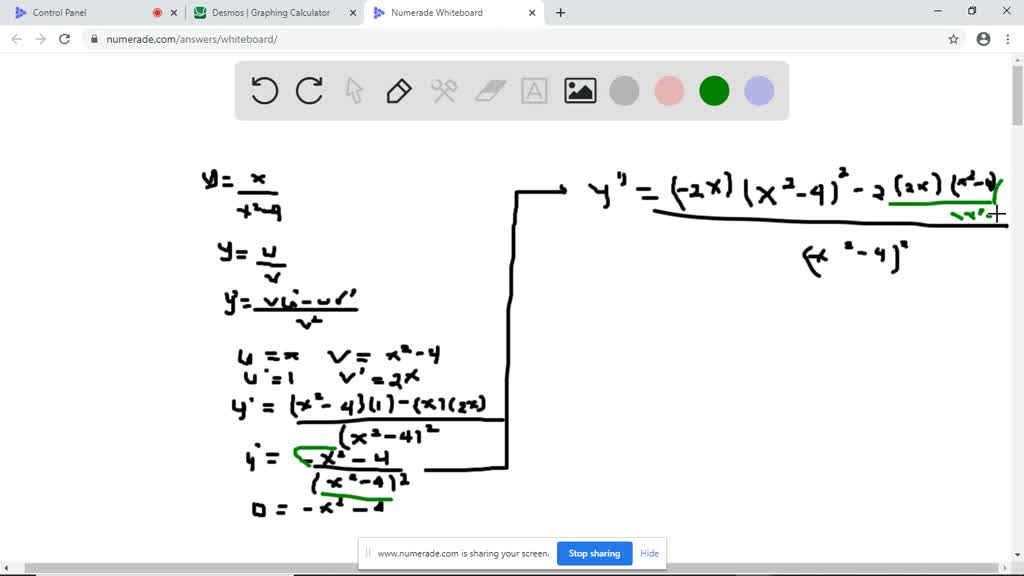The height and width of the screenshot is (576, 1024).
Task: Select the Text tool
Action: click(534, 91)
